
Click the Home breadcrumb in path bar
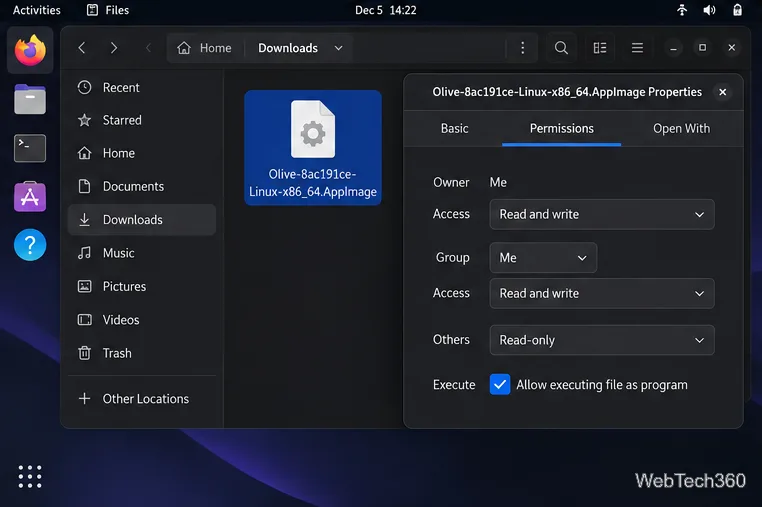204,48
